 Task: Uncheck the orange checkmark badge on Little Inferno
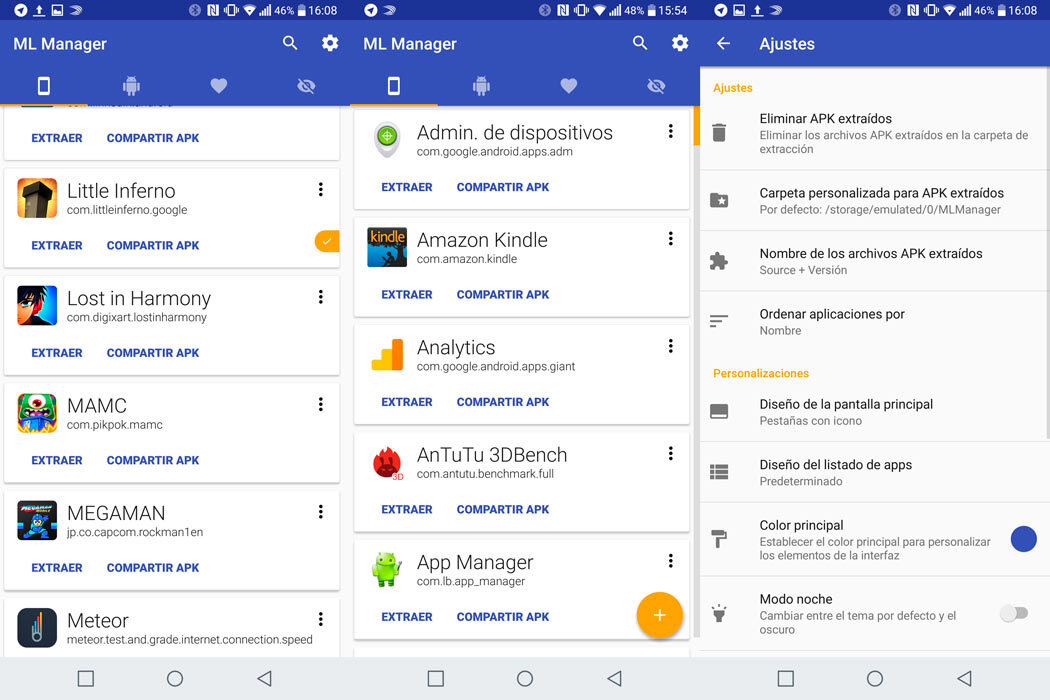click(326, 241)
